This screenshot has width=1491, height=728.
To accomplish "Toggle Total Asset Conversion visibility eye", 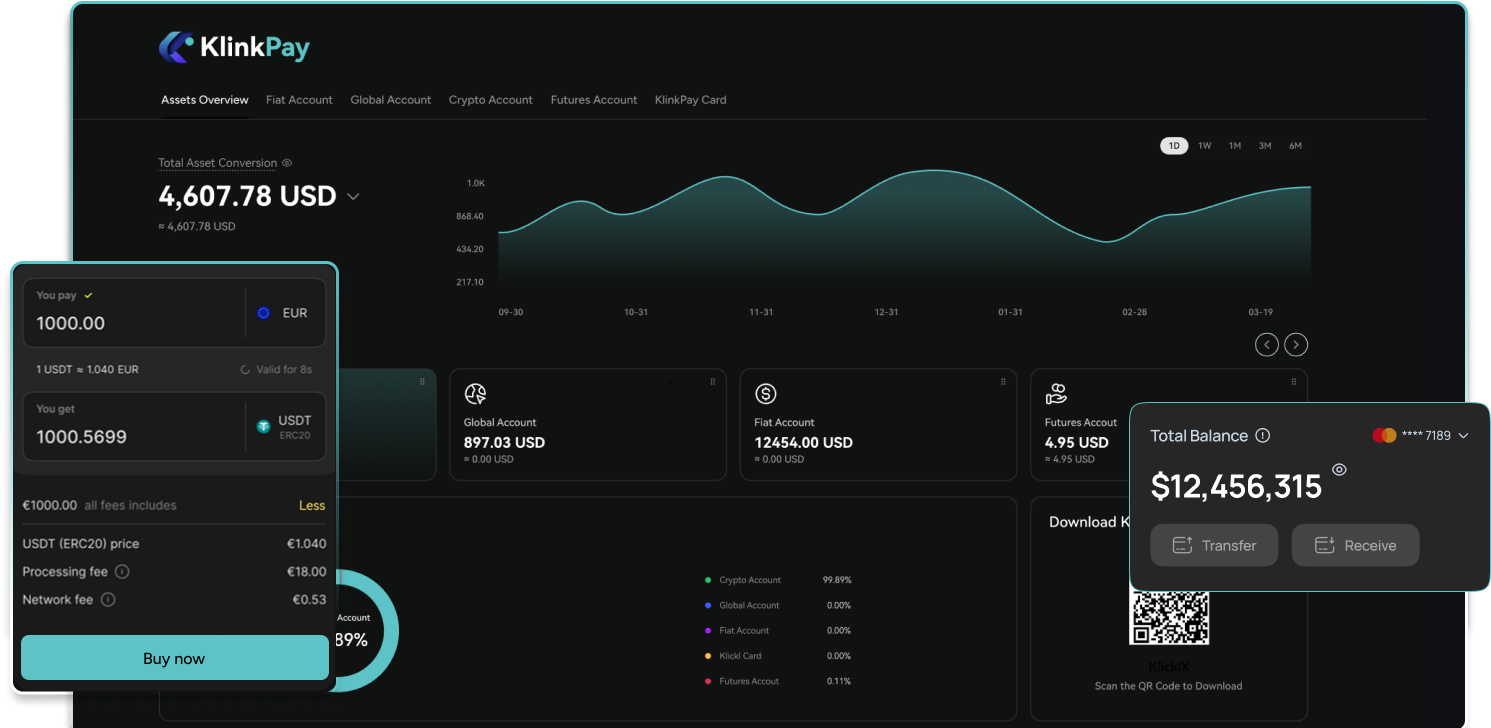I will pos(287,163).
